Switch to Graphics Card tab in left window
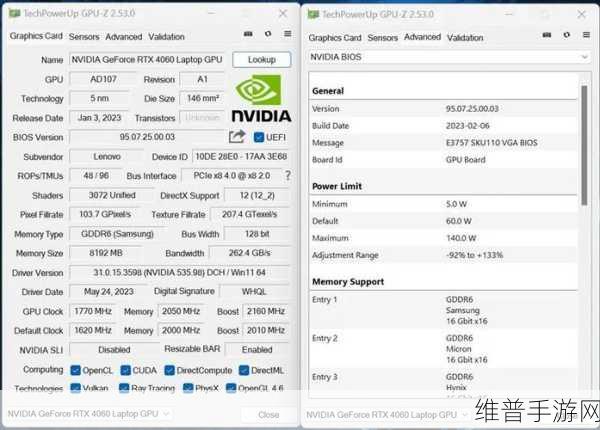 coord(36,36)
